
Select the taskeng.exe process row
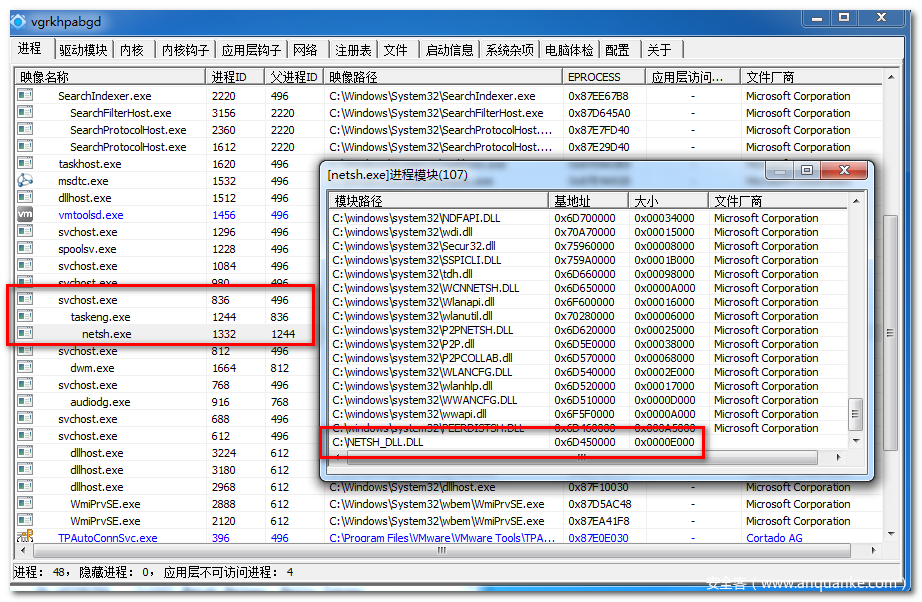point(100,317)
